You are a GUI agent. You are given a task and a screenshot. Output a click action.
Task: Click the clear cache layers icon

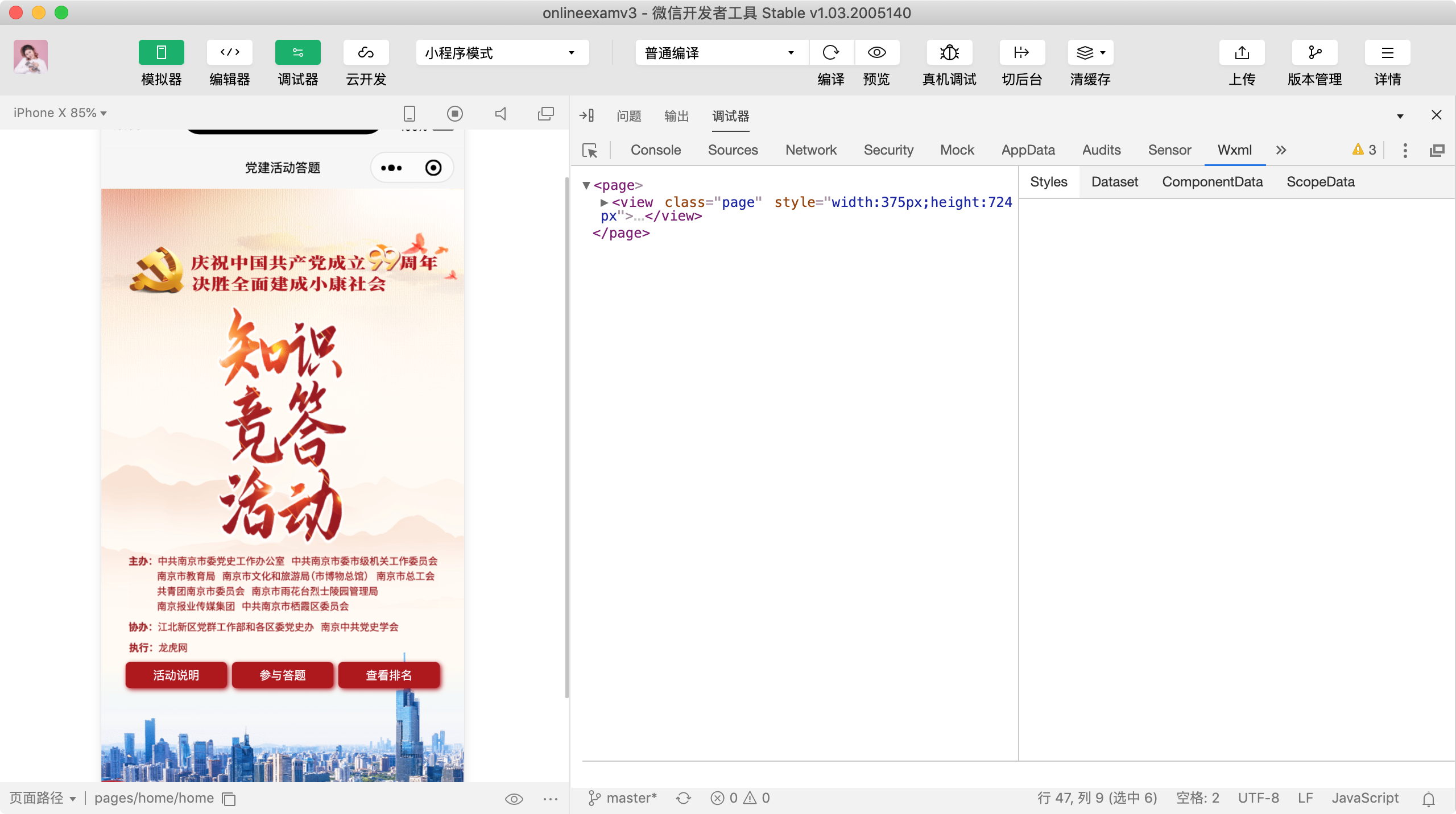[1085, 53]
